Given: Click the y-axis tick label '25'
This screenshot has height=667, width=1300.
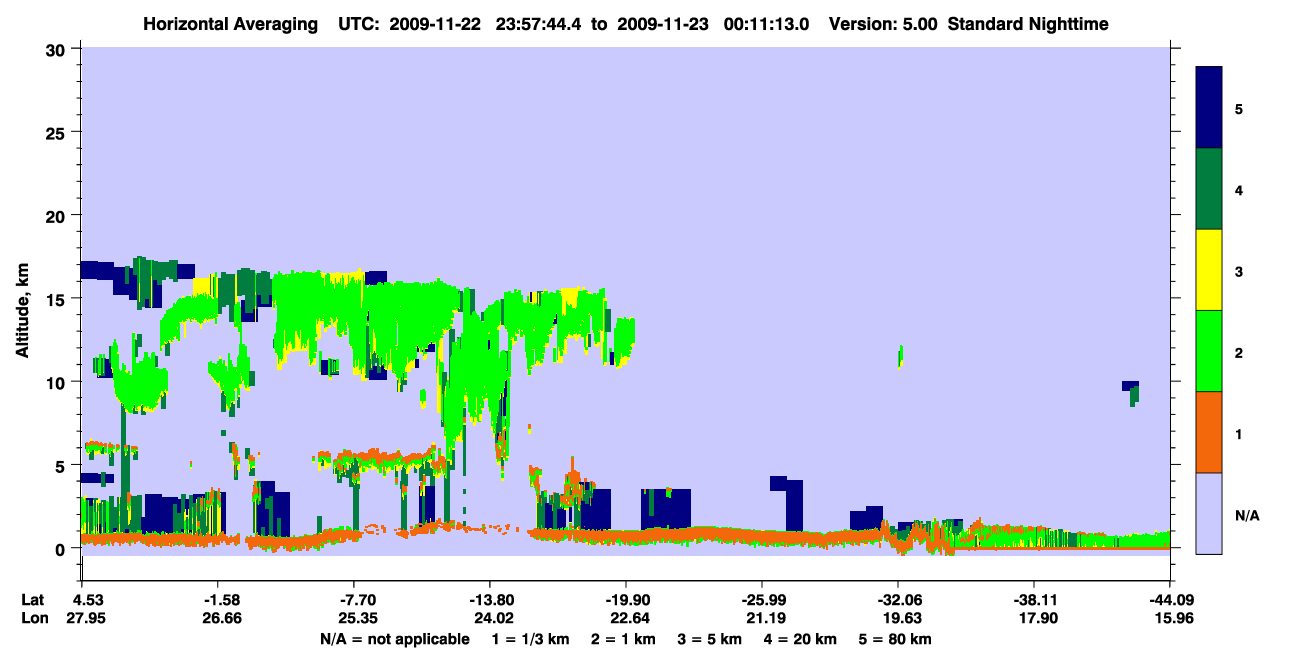Looking at the screenshot, I should click(58, 132).
